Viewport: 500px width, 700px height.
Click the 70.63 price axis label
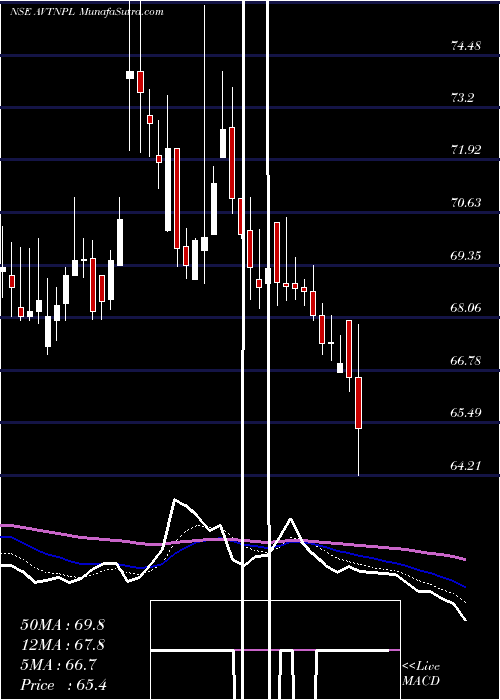tap(466, 203)
